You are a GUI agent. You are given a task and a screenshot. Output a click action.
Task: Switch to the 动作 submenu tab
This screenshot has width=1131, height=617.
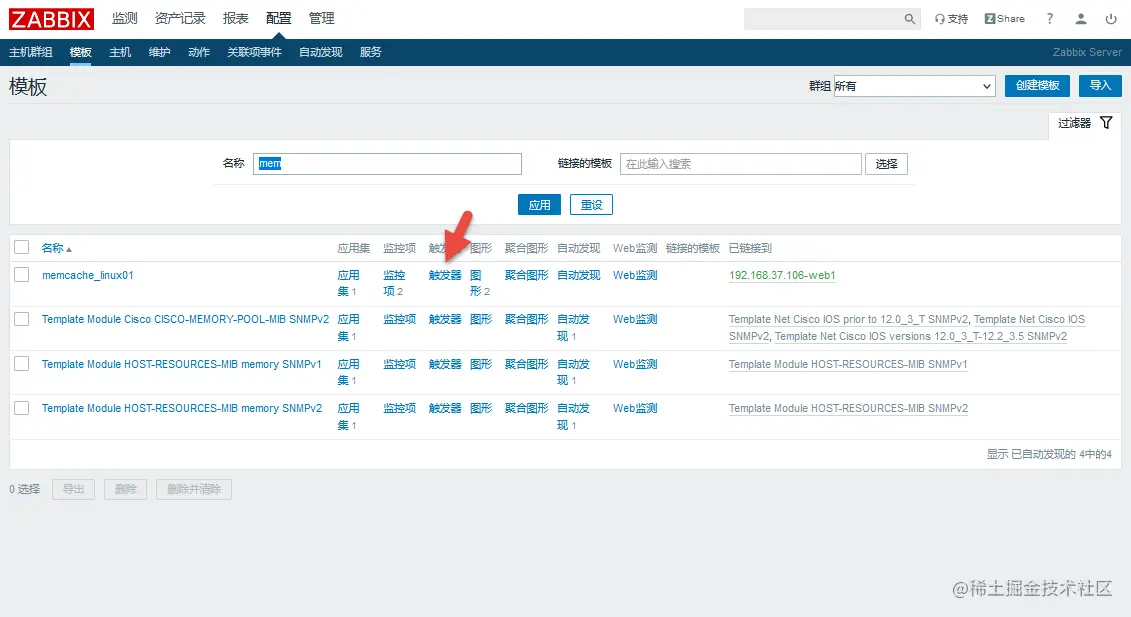(198, 52)
